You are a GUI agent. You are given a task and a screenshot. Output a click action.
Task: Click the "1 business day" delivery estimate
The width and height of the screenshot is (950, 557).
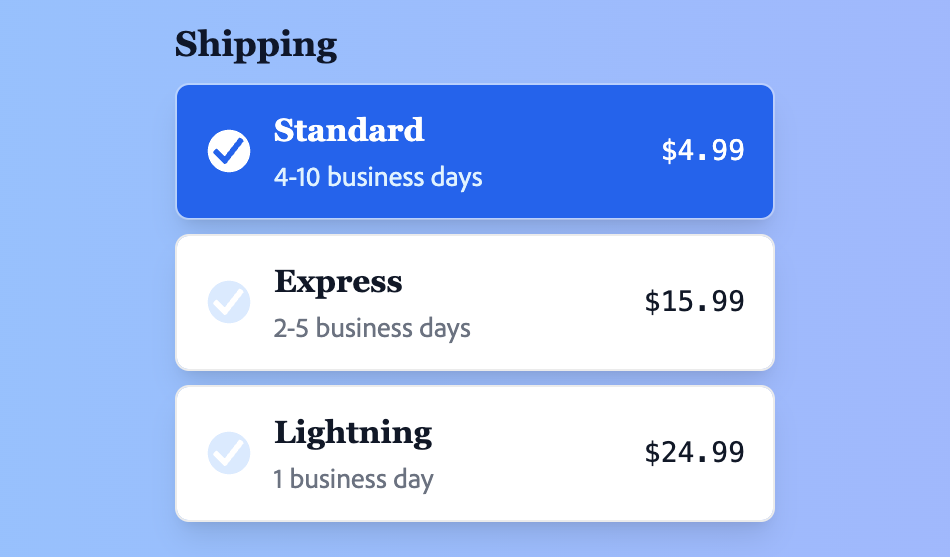coord(353,479)
